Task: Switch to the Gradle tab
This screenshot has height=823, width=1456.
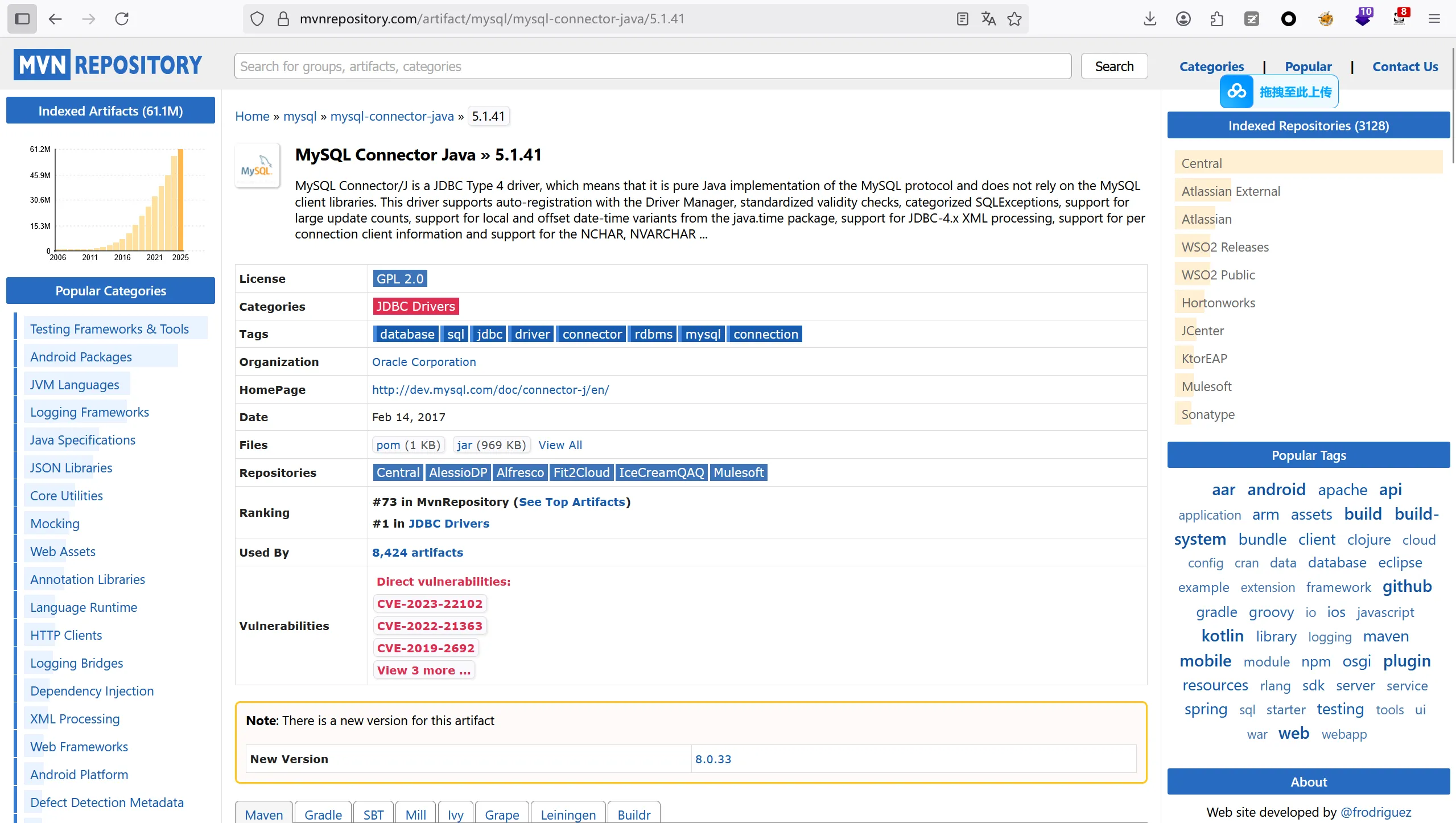Action: click(x=323, y=814)
